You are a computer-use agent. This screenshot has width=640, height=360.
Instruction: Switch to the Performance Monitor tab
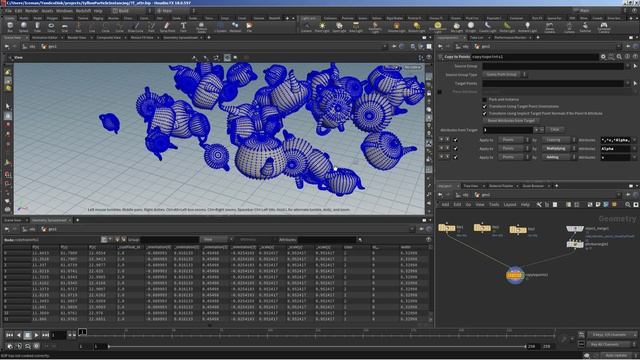tap(510, 38)
